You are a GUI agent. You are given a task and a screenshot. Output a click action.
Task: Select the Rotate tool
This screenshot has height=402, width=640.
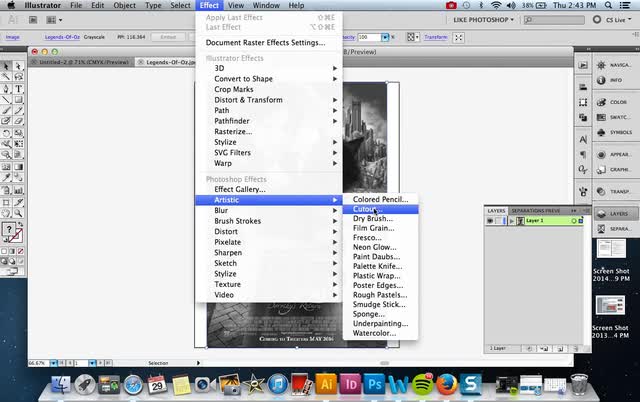click(x=6, y=133)
